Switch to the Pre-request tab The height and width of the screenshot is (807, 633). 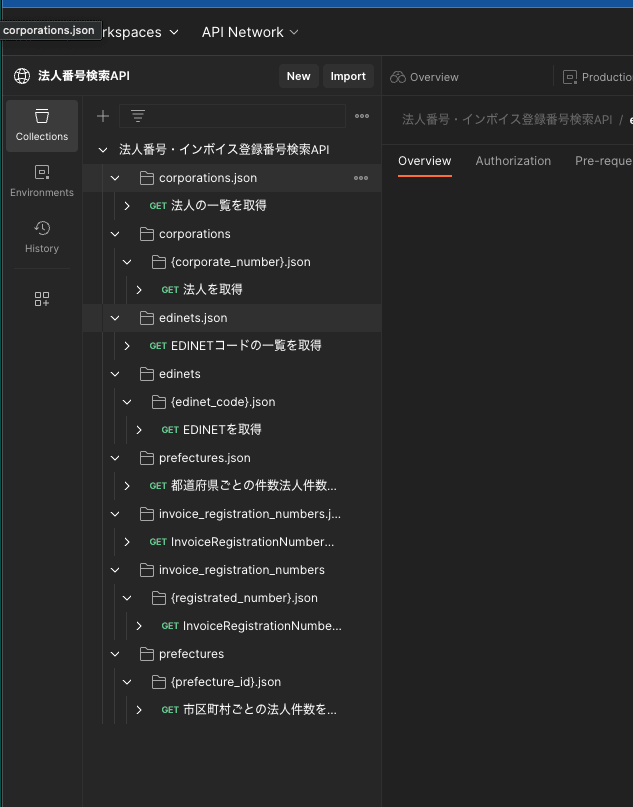point(604,161)
